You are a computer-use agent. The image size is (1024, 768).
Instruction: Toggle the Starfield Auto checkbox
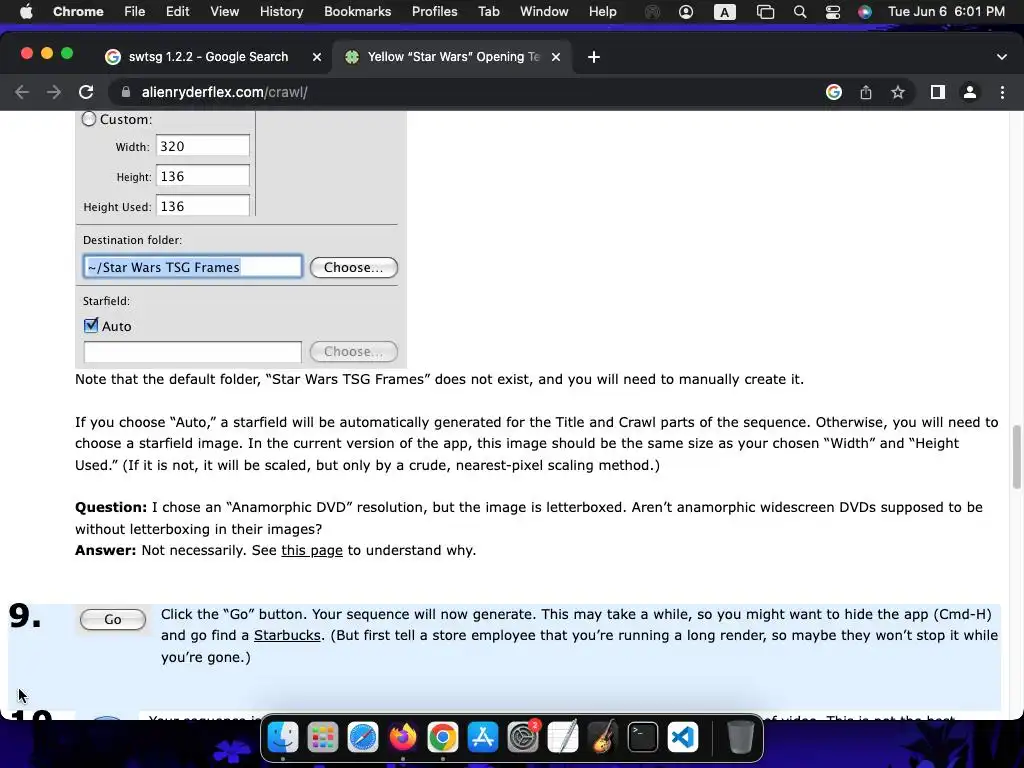tap(91, 325)
